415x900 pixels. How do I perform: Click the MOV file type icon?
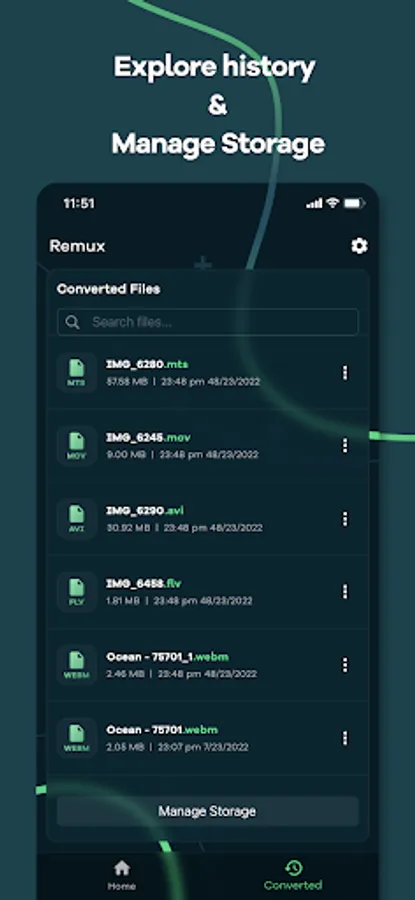[77, 445]
